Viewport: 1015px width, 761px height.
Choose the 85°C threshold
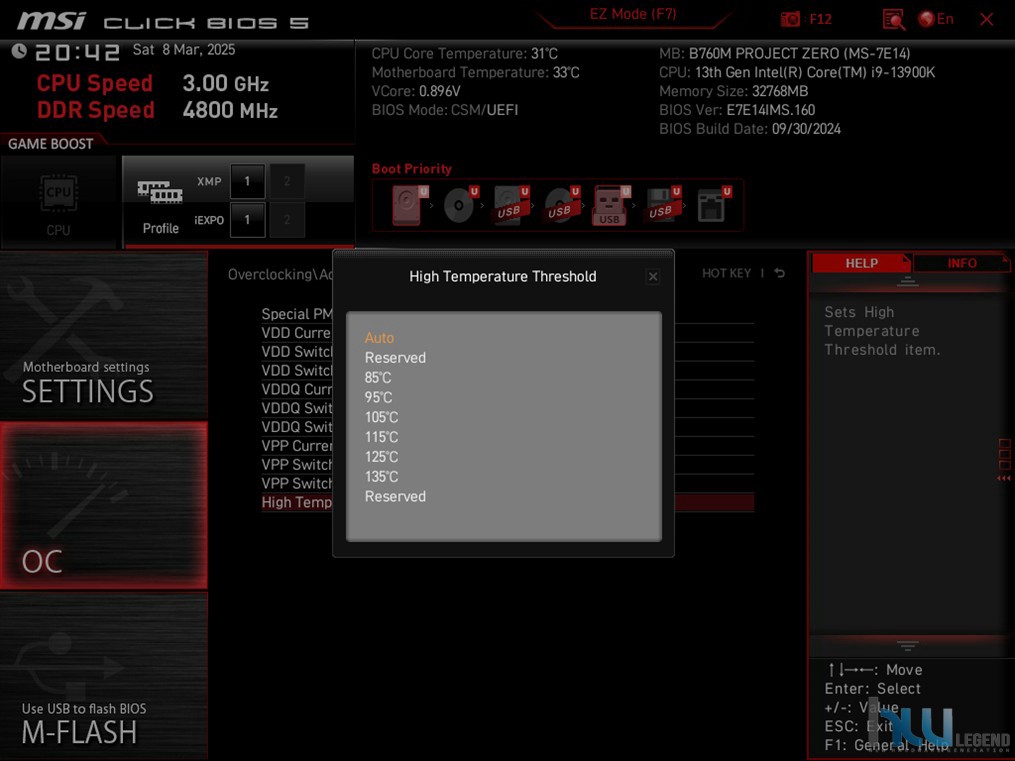click(x=378, y=378)
